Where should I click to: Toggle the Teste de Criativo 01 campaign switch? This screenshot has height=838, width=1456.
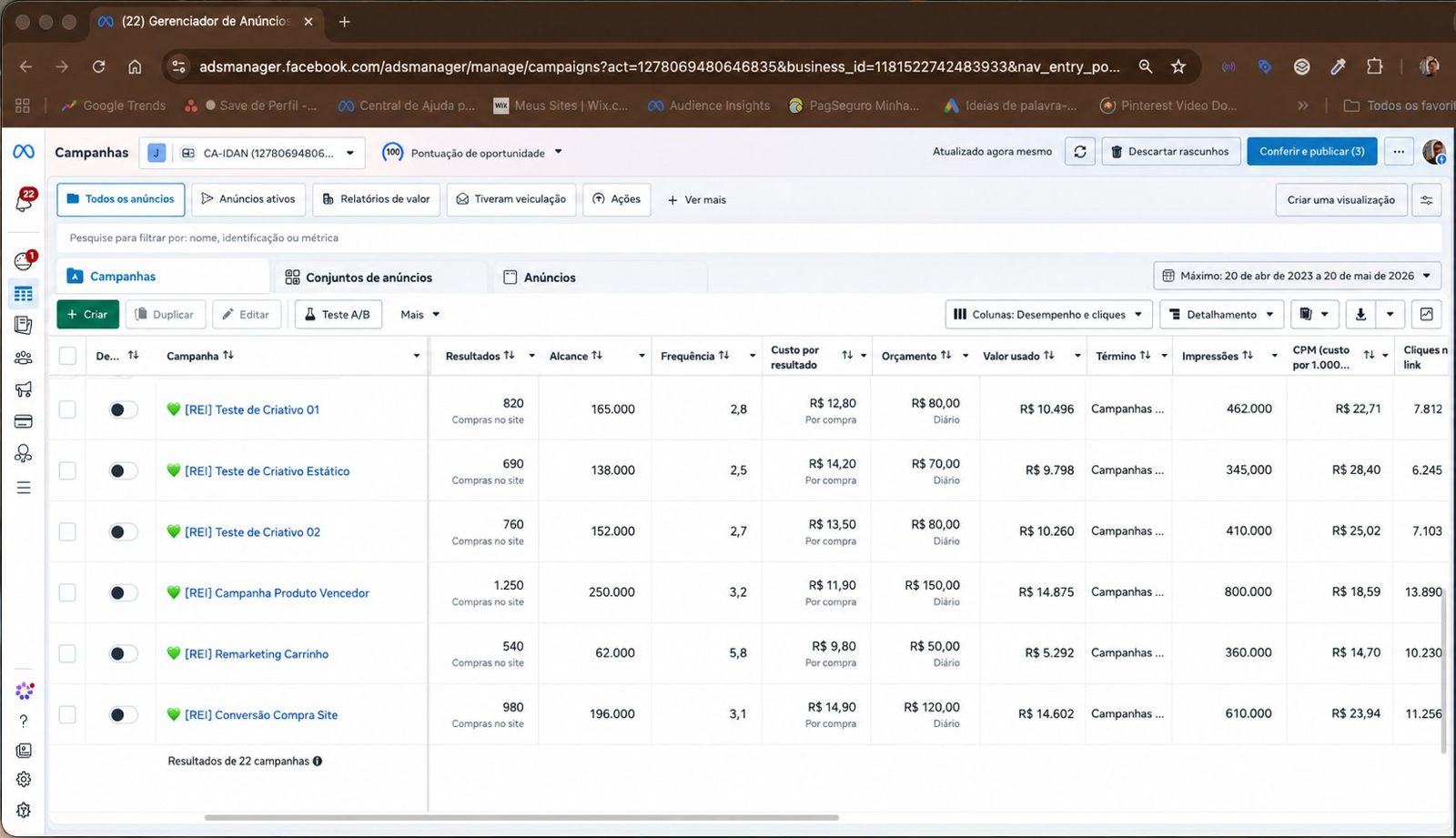(x=123, y=409)
